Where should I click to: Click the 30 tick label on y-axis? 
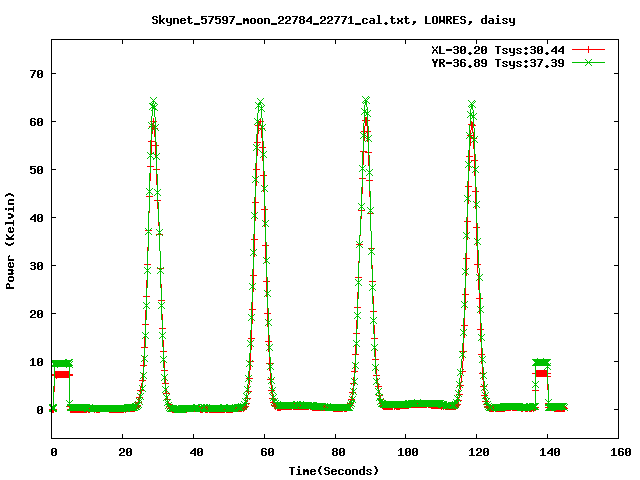[x=36, y=266]
